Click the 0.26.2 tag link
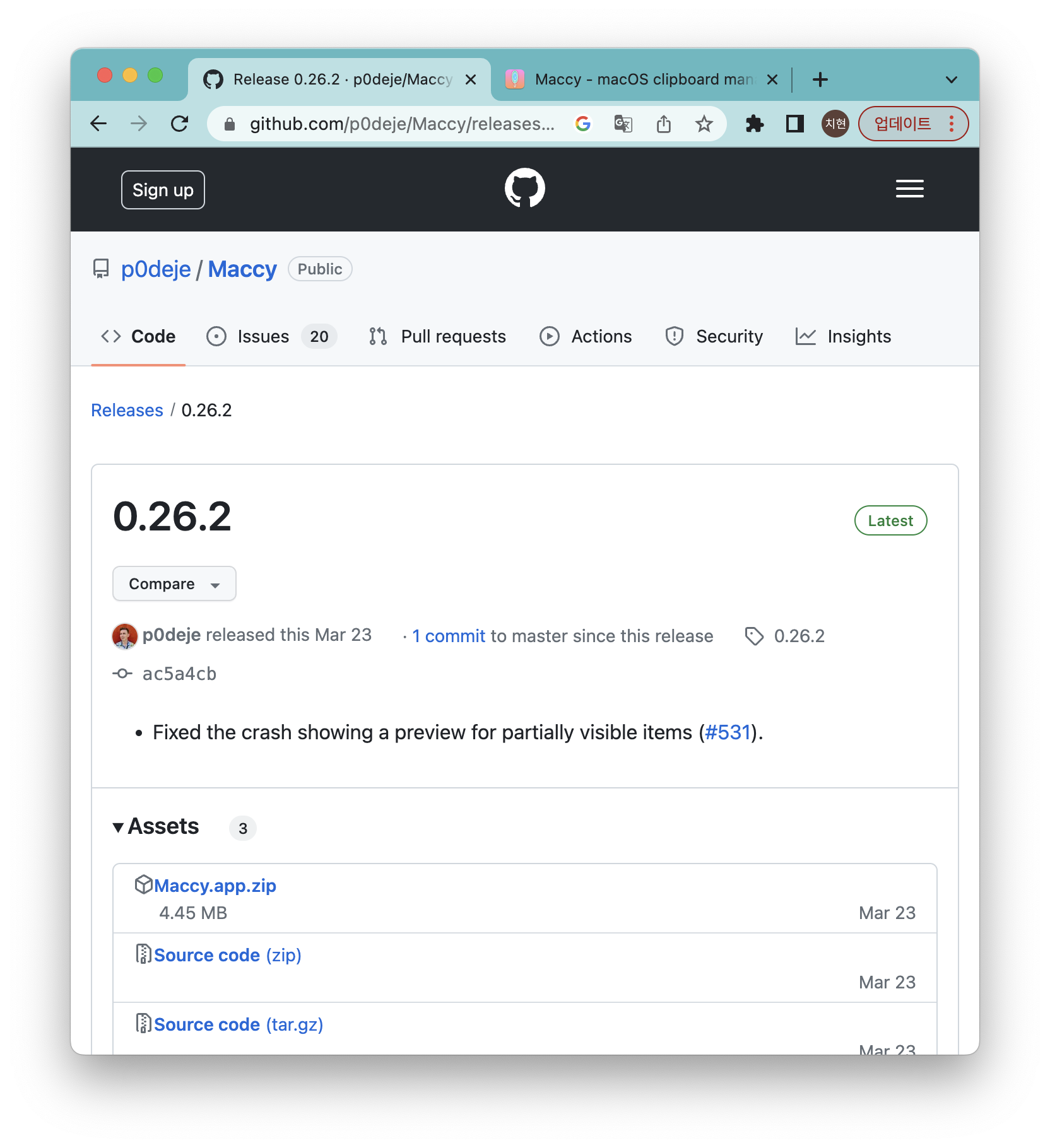The width and height of the screenshot is (1050, 1148). click(x=799, y=636)
